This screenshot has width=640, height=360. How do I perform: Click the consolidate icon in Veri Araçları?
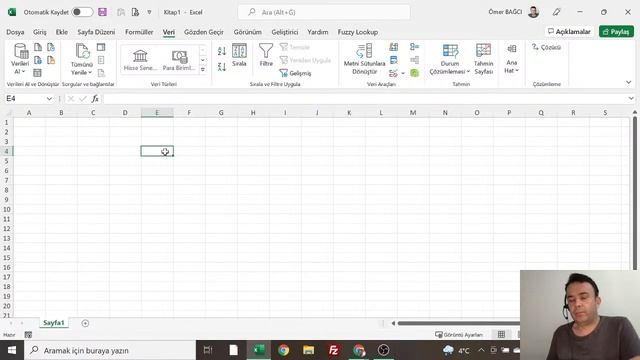pos(414,47)
